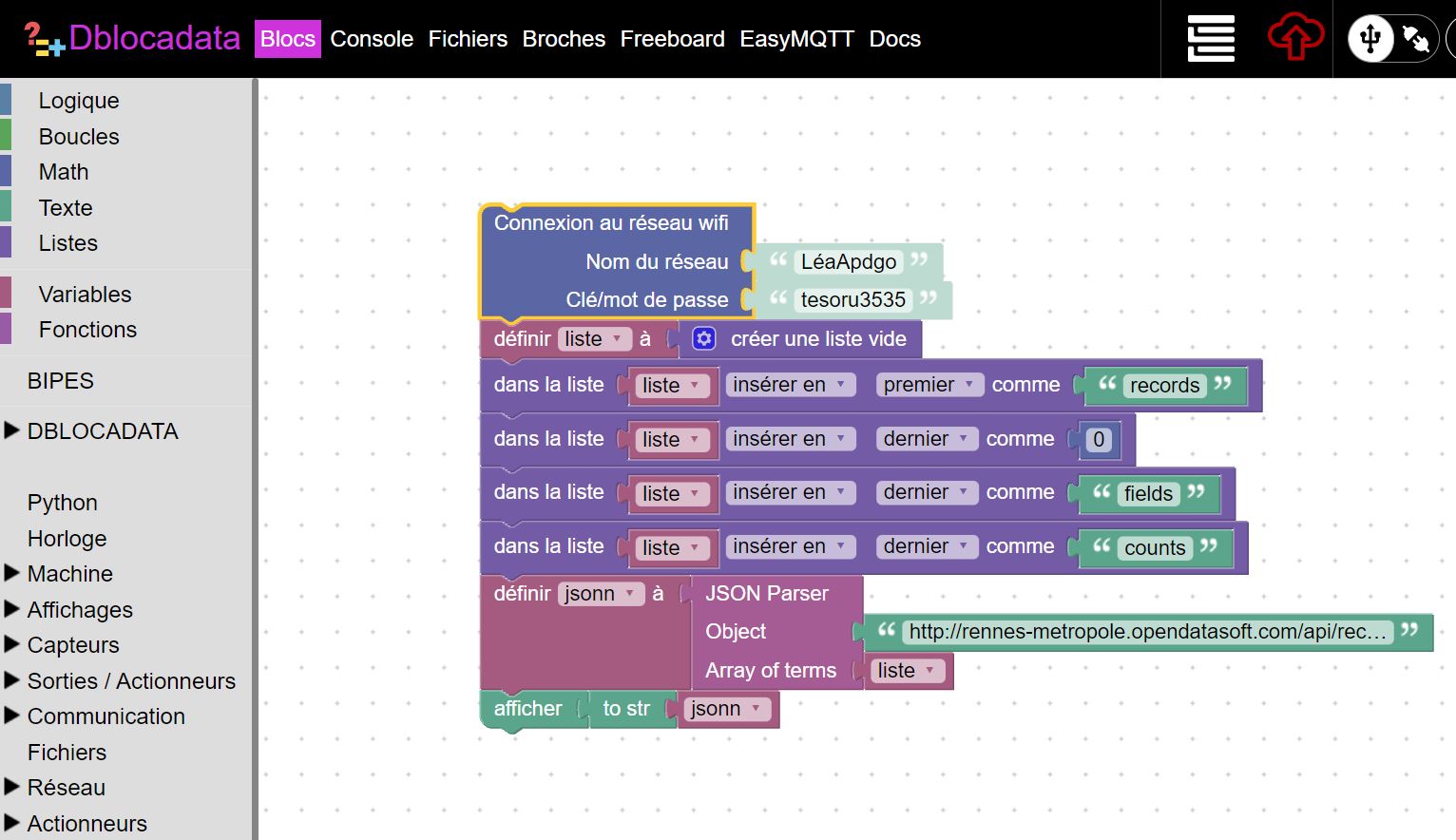1456x840 pixels.
Task: Expand the DBLOCADATA category
Action: (x=12, y=430)
